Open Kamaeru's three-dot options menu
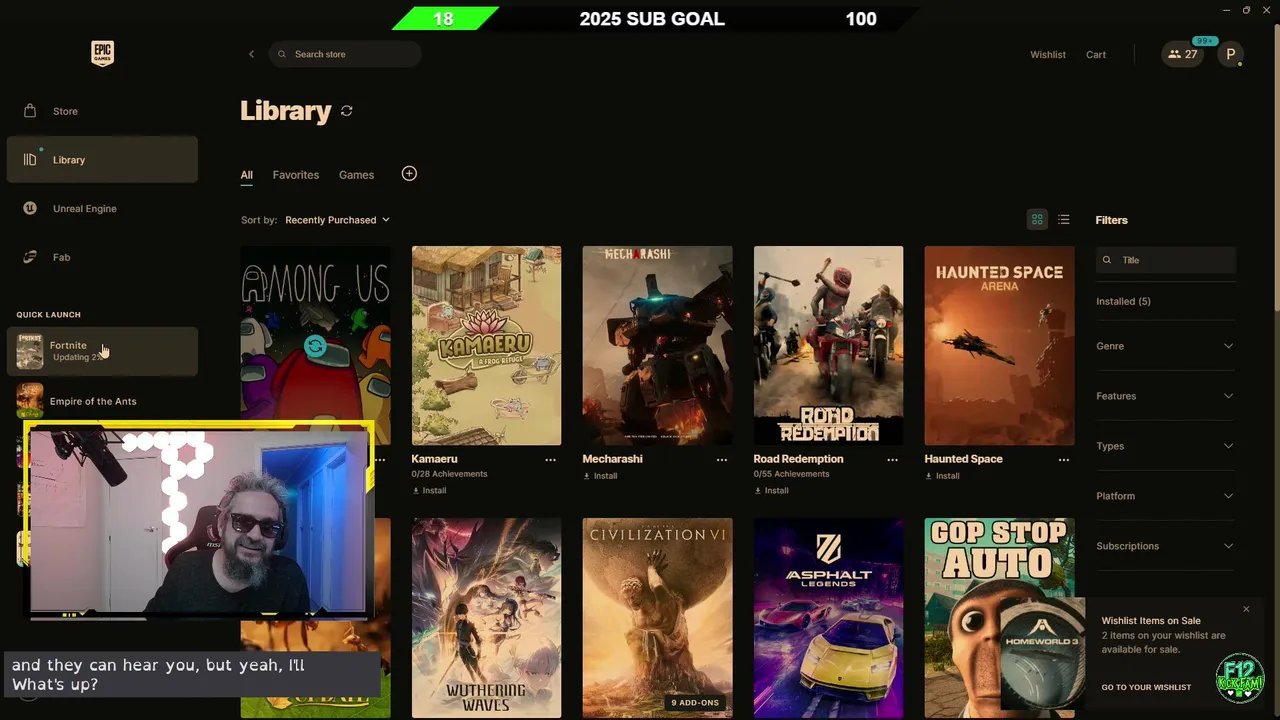The height and width of the screenshot is (720, 1280). pyautogui.click(x=550, y=460)
